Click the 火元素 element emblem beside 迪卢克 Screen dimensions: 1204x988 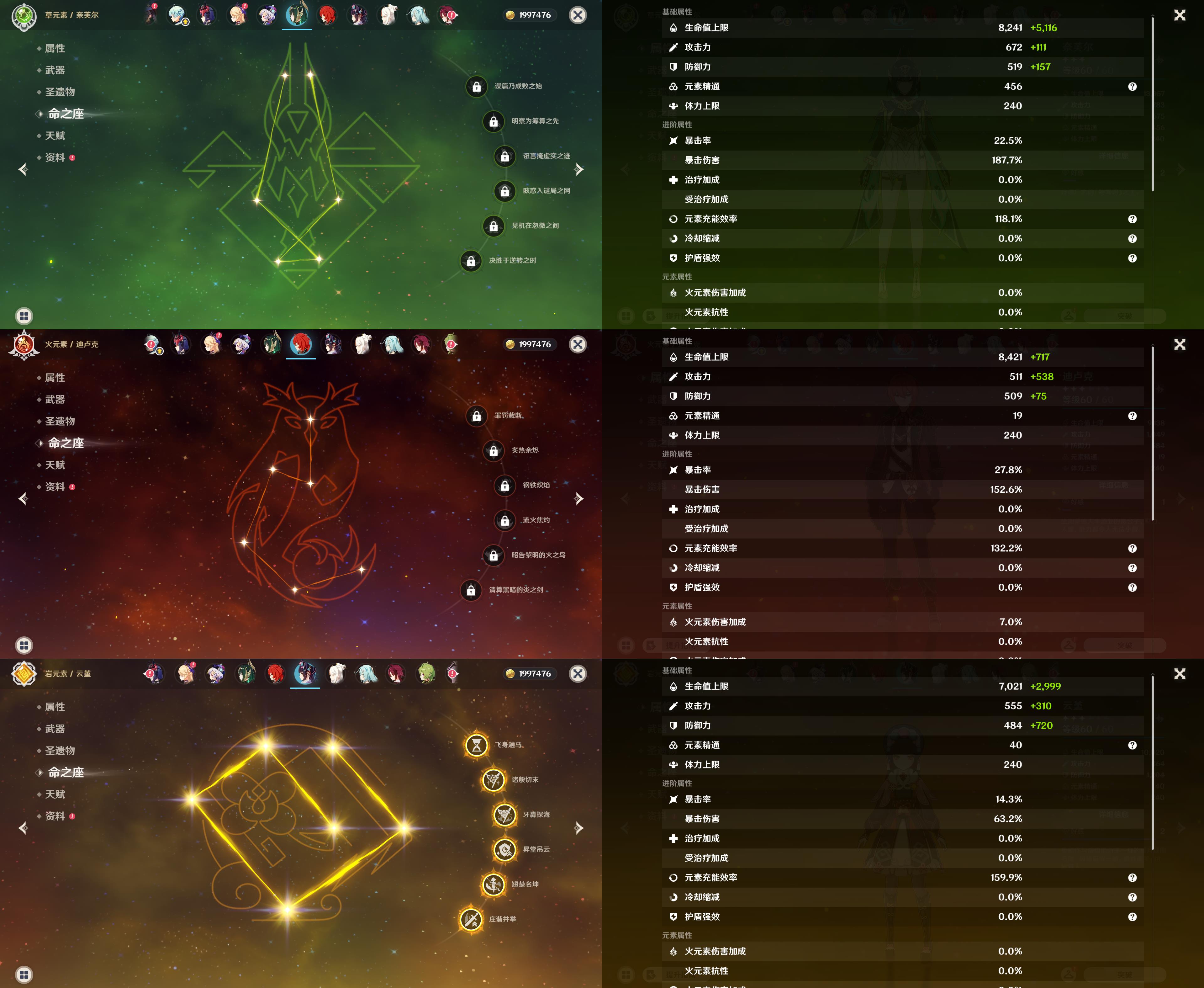point(24,345)
